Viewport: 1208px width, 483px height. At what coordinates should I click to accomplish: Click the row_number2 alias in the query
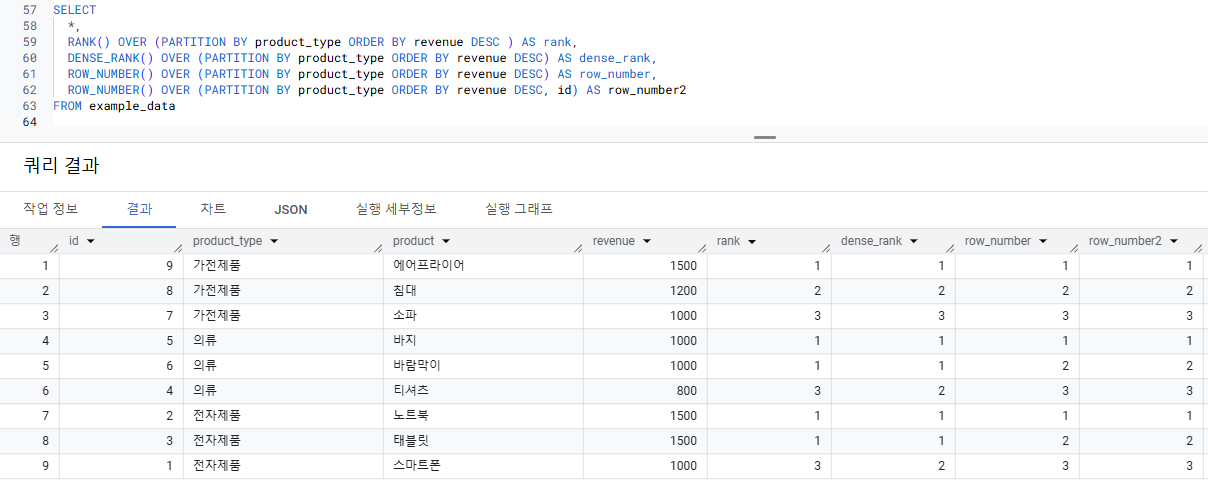pyautogui.click(x=647, y=90)
